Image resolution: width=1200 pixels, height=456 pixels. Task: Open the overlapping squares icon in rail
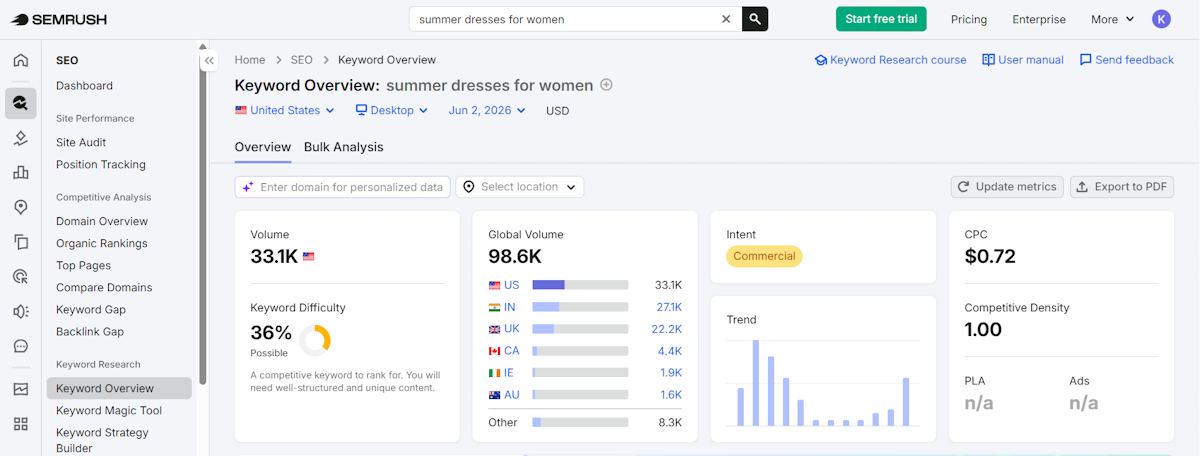pyautogui.click(x=20, y=241)
